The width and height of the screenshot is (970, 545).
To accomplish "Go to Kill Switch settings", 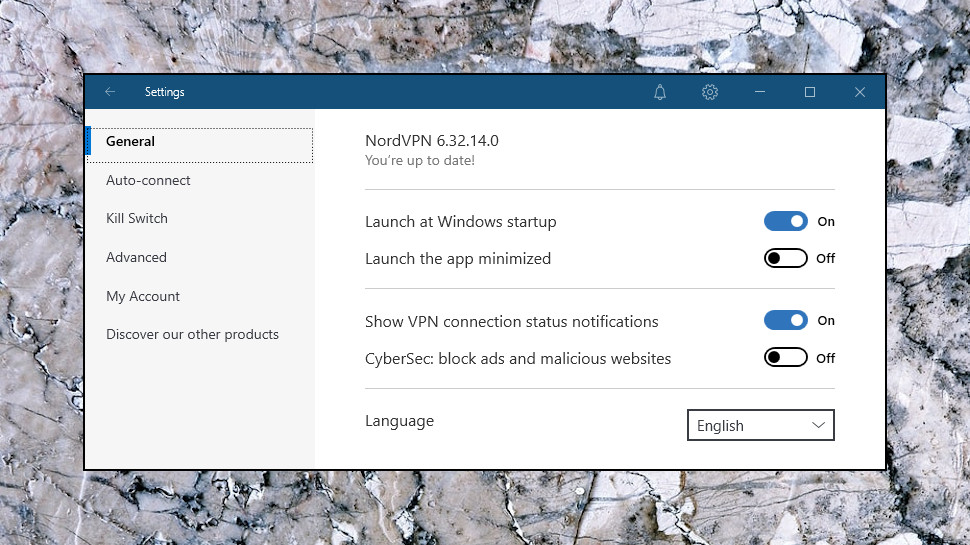I will point(137,218).
